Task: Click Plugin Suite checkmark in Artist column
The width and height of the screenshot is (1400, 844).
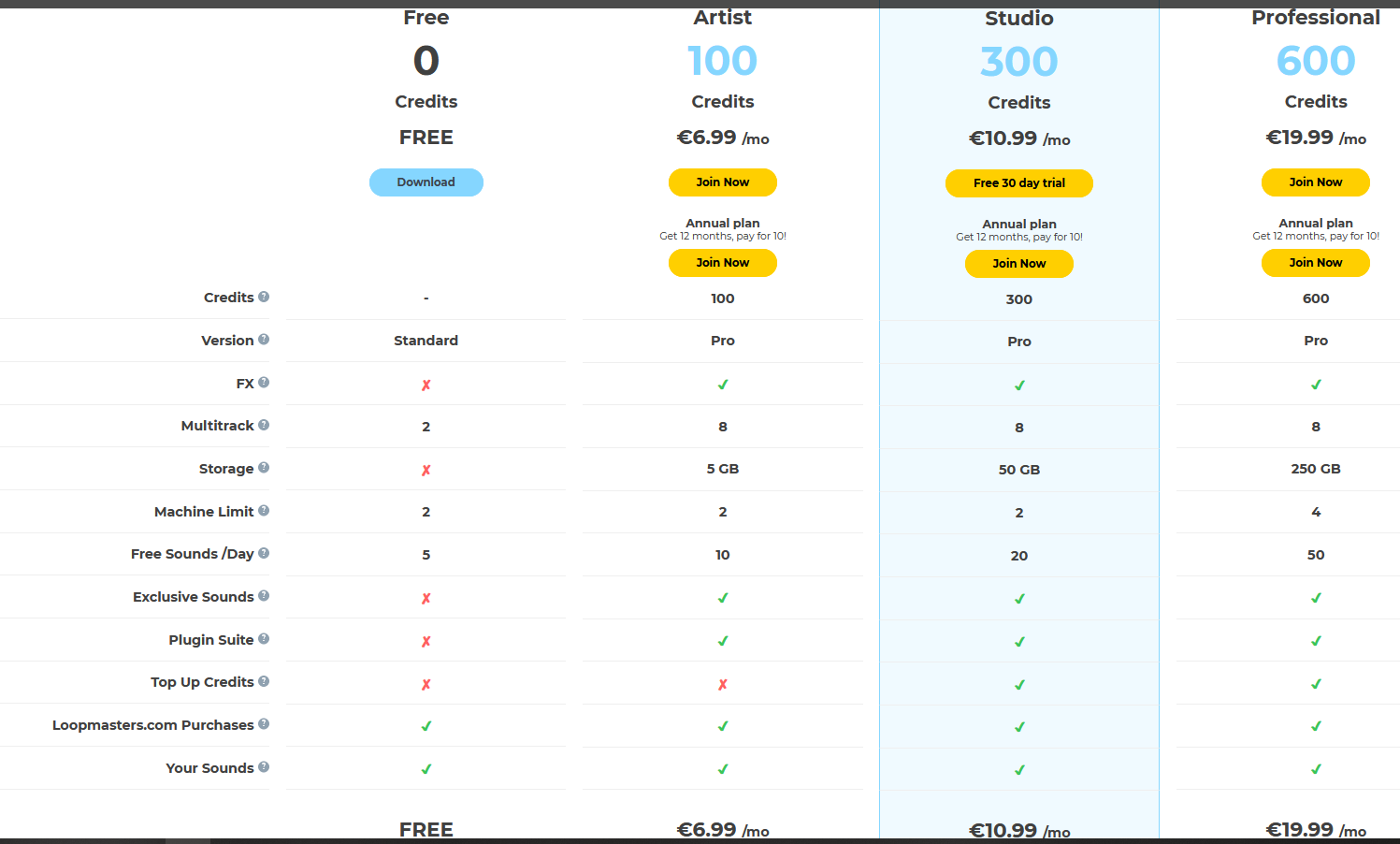Action: point(723,641)
